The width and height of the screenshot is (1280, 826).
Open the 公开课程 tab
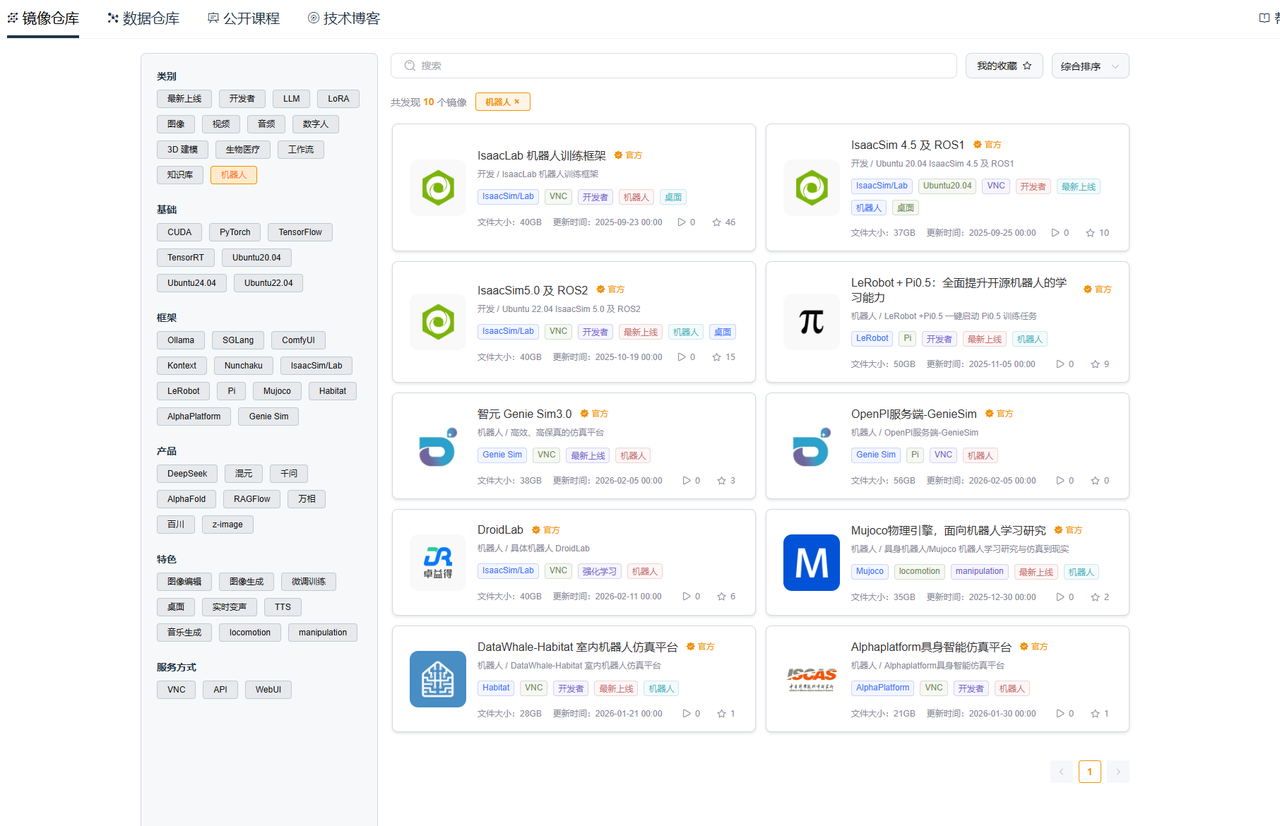(x=244, y=18)
